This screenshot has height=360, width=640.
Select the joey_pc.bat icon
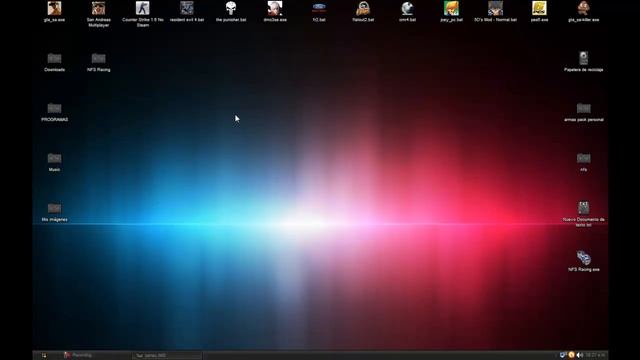451,9
